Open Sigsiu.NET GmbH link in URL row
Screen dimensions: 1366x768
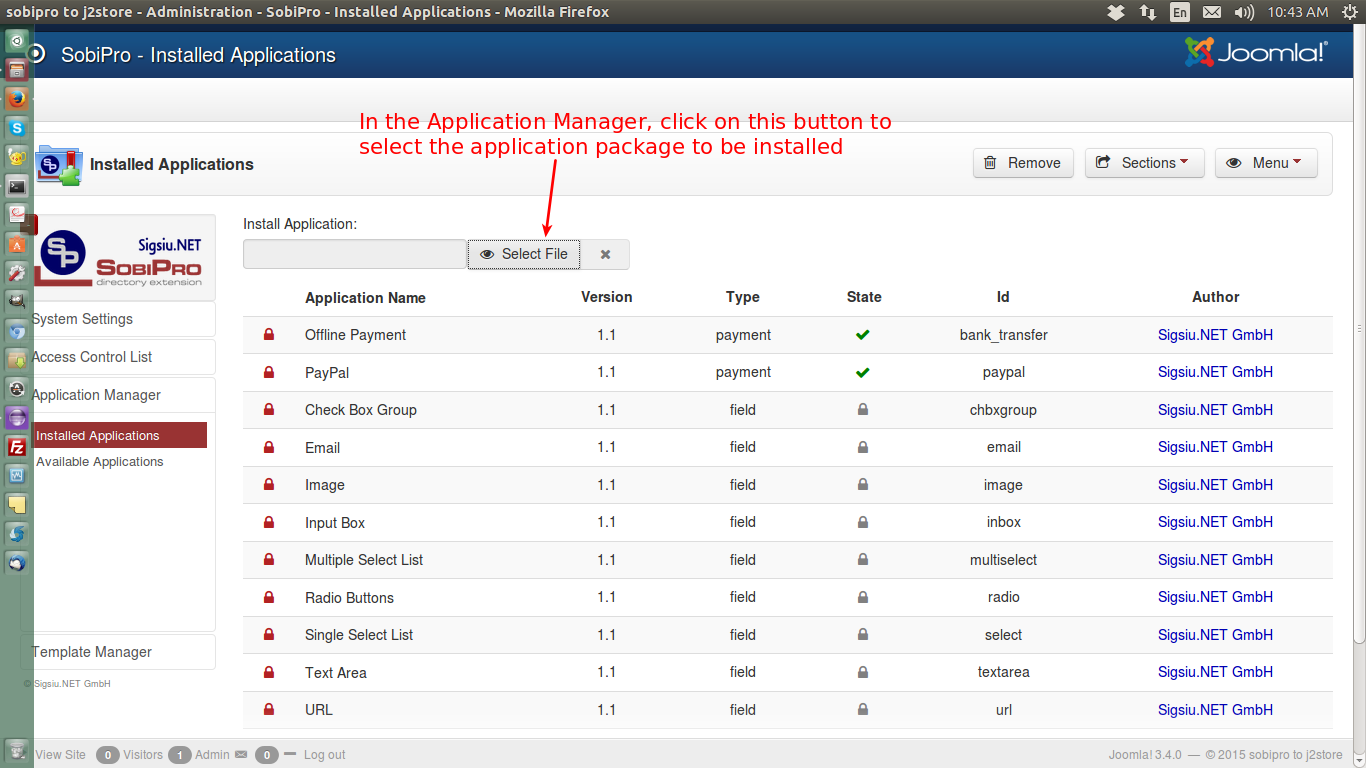click(x=1215, y=710)
